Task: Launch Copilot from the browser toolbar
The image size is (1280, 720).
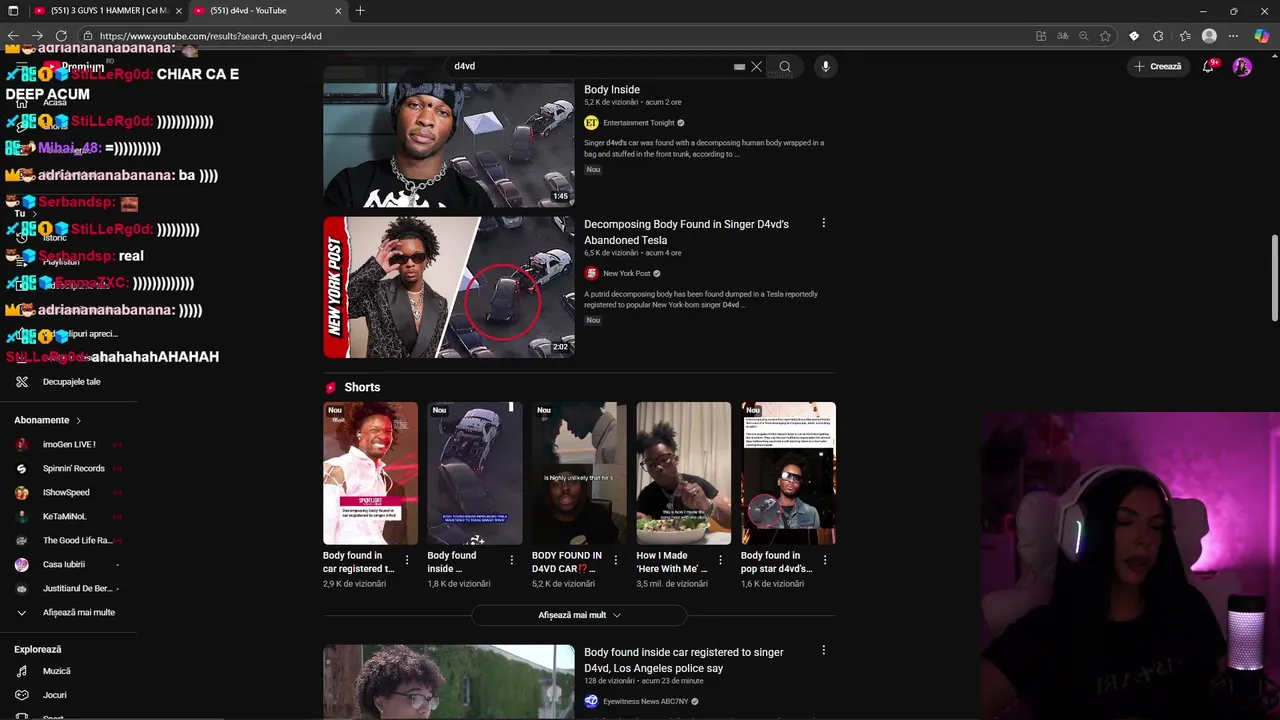Action: [1261, 36]
